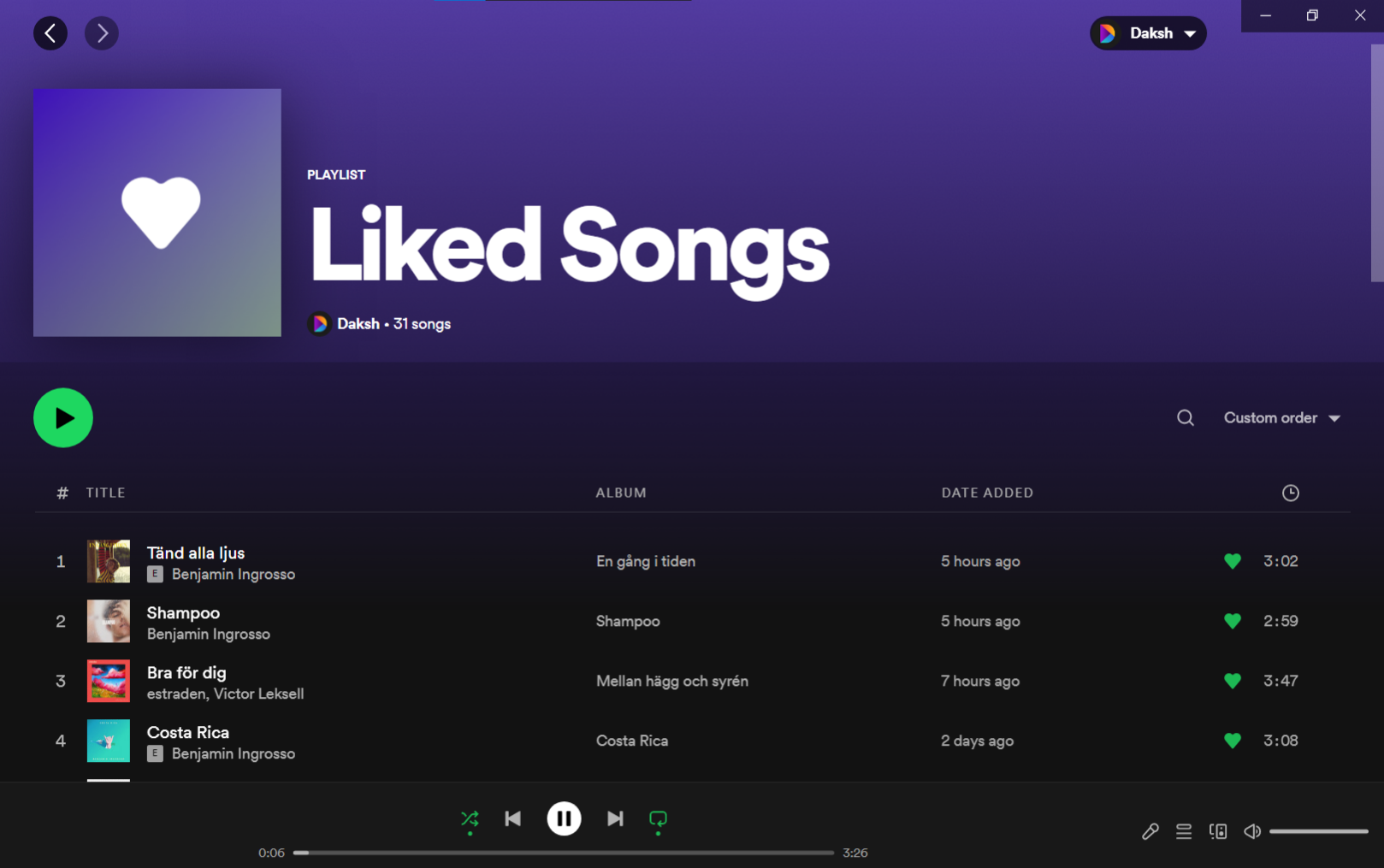Unlike the song Bra för dig
This screenshot has width=1384, height=868.
tap(1233, 681)
